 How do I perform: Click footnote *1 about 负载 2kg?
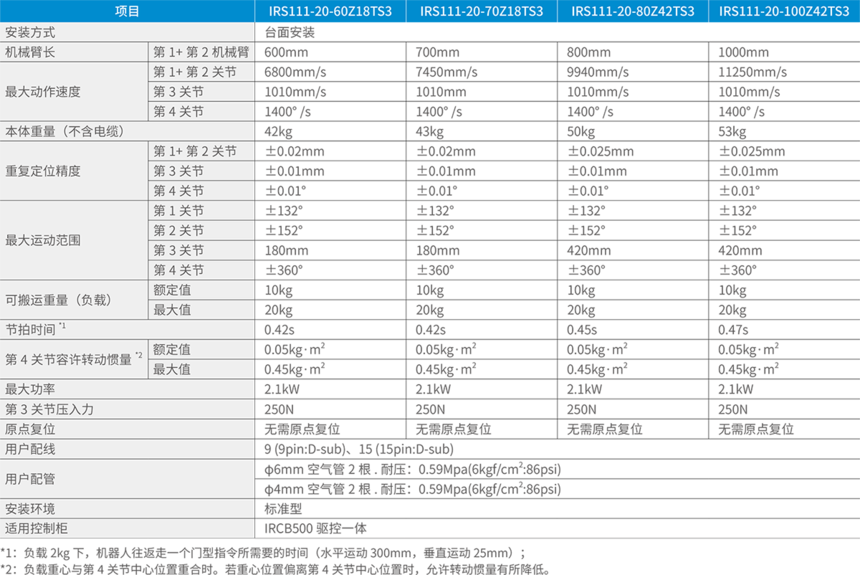coord(263,553)
